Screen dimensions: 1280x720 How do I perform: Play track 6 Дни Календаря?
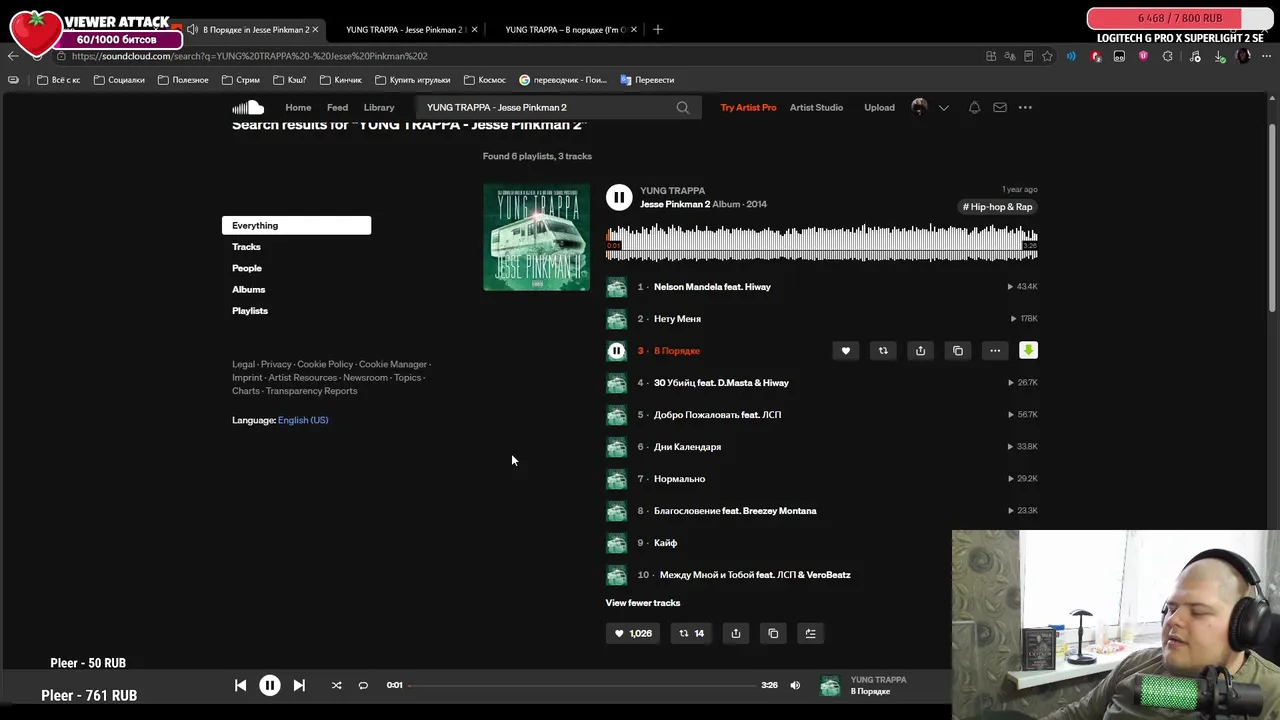687,447
